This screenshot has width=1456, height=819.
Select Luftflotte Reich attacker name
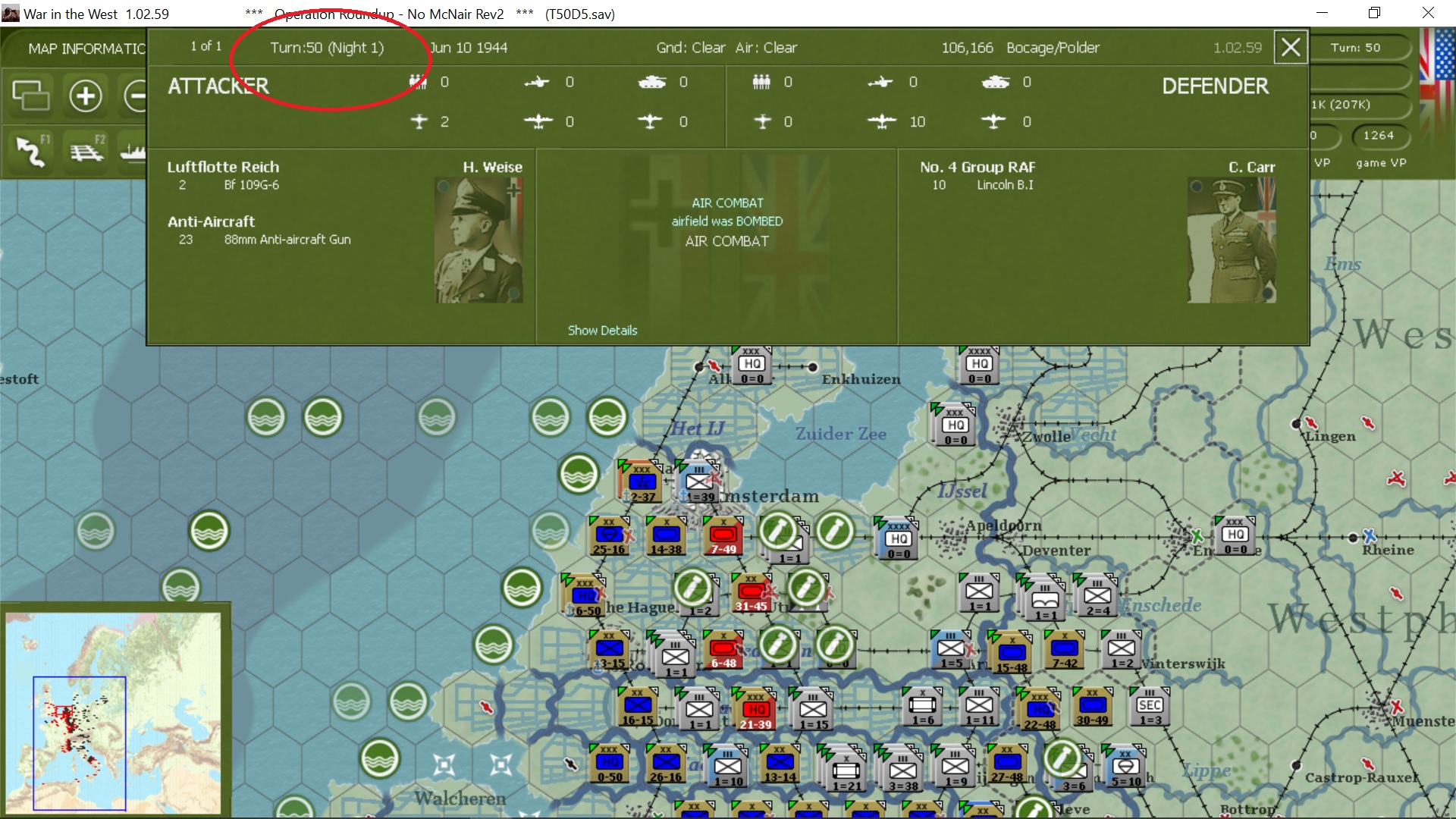(x=223, y=167)
